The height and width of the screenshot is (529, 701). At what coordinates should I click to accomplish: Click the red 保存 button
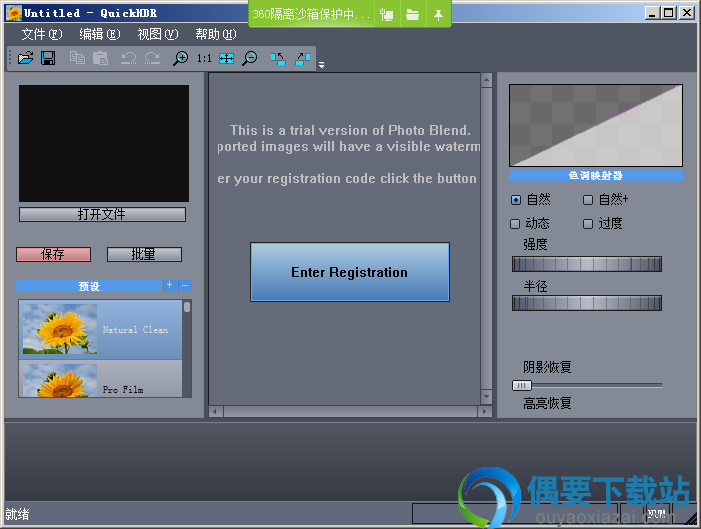click(x=53, y=254)
